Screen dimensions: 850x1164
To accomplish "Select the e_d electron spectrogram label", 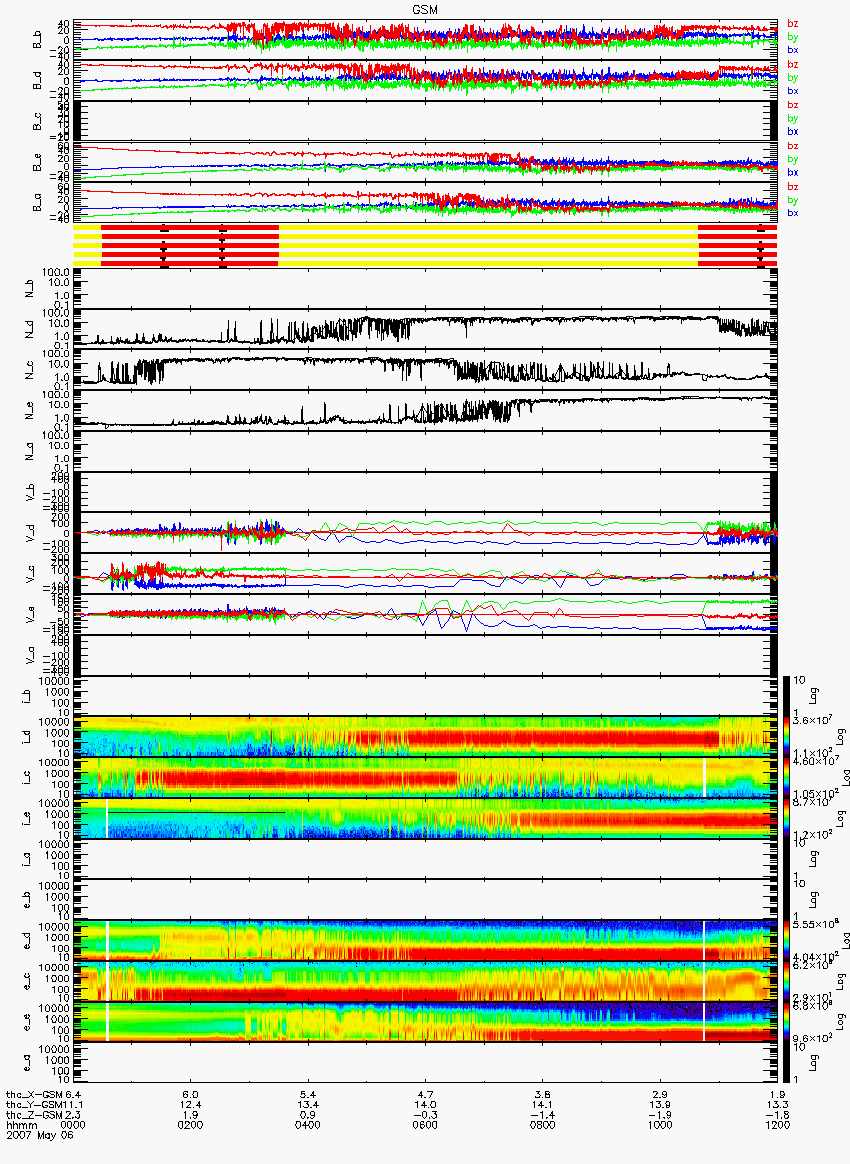I will click(x=26, y=941).
